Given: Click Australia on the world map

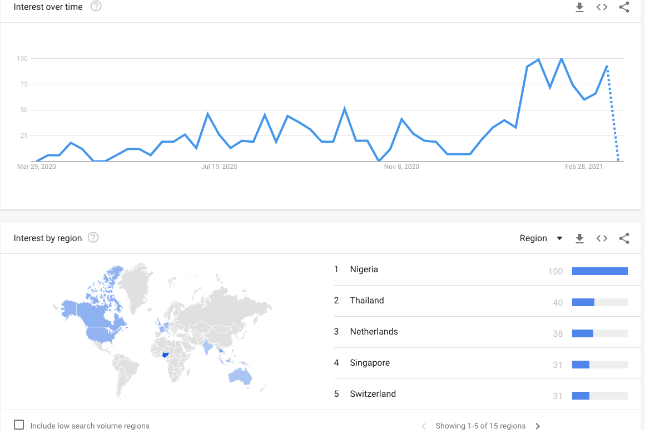Looking at the screenshot, I should tap(239, 376).
